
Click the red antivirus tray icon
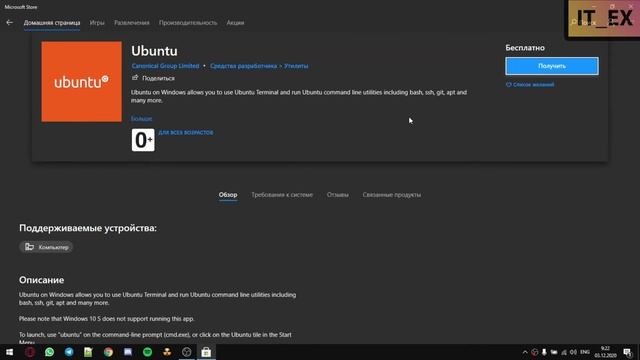(x=535, y=352)
